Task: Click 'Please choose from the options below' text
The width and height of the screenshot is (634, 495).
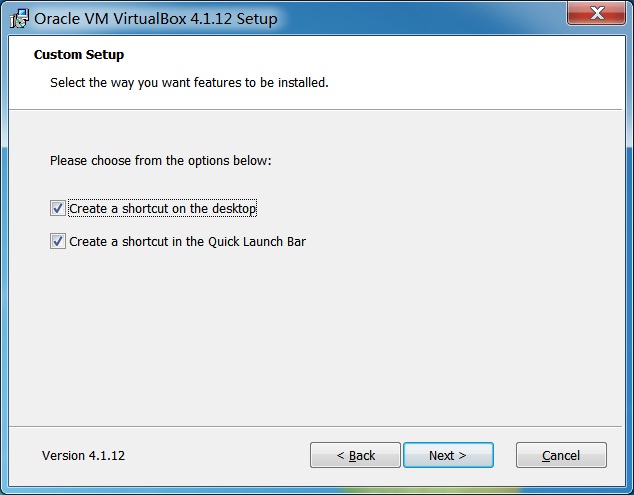Action: click(x=161, y=161)
